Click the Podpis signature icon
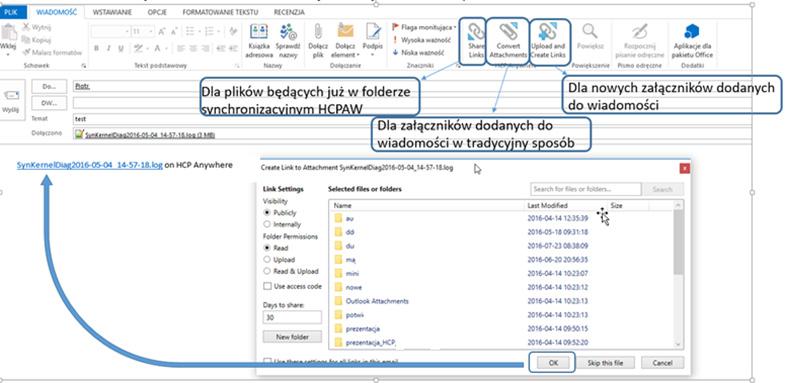 [373, 32]
